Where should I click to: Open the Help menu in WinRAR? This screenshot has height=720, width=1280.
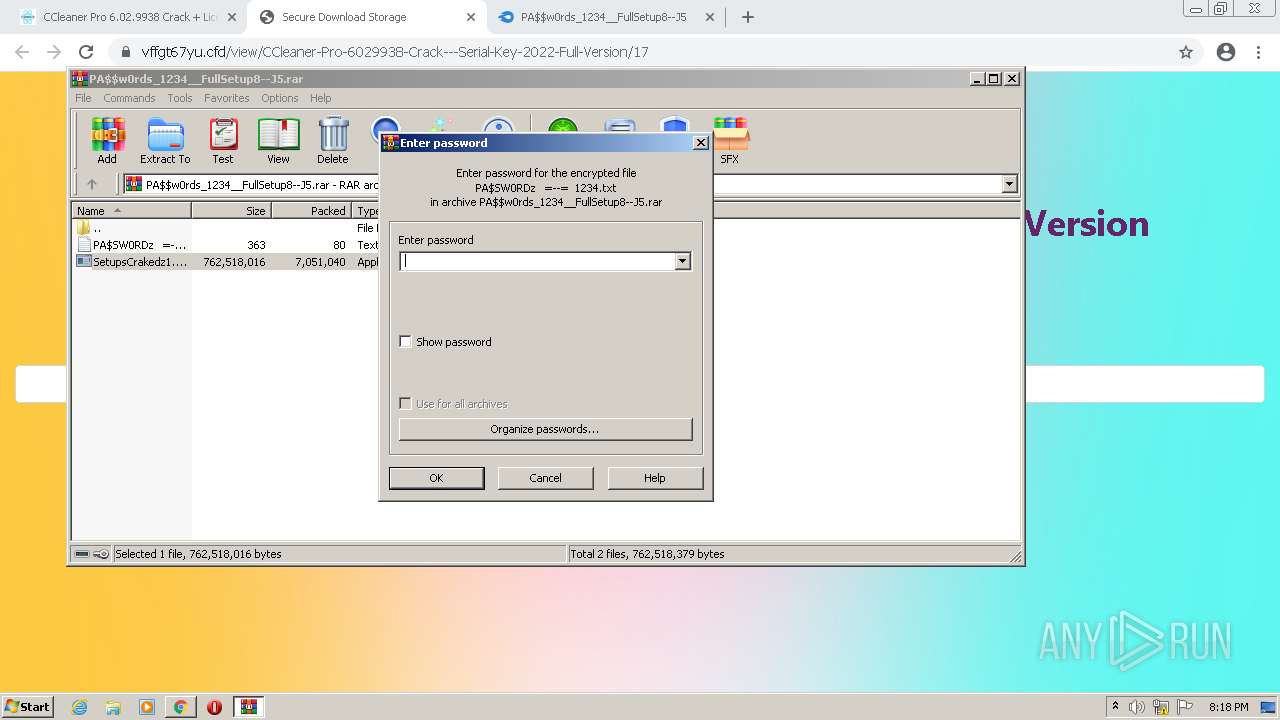tap(320, 98)
